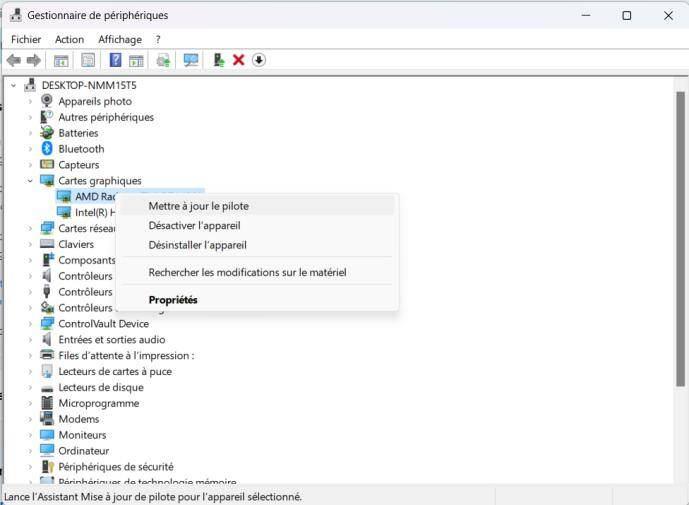This screenshot has height=505, width=689.
Task: Click the Capteurs category icon
Action: pos(47,164)
